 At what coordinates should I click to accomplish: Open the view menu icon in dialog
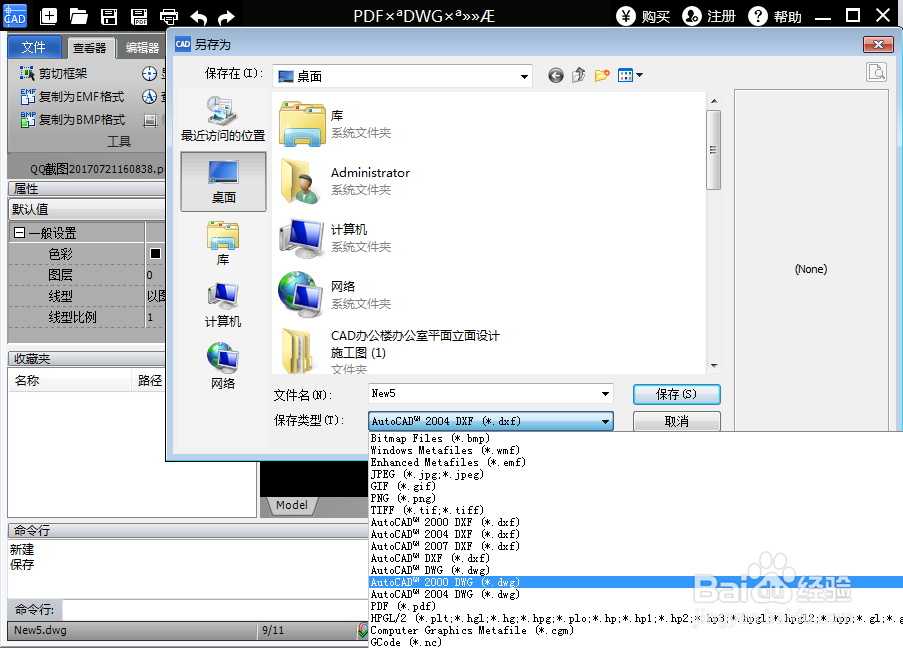coord(630,75)
